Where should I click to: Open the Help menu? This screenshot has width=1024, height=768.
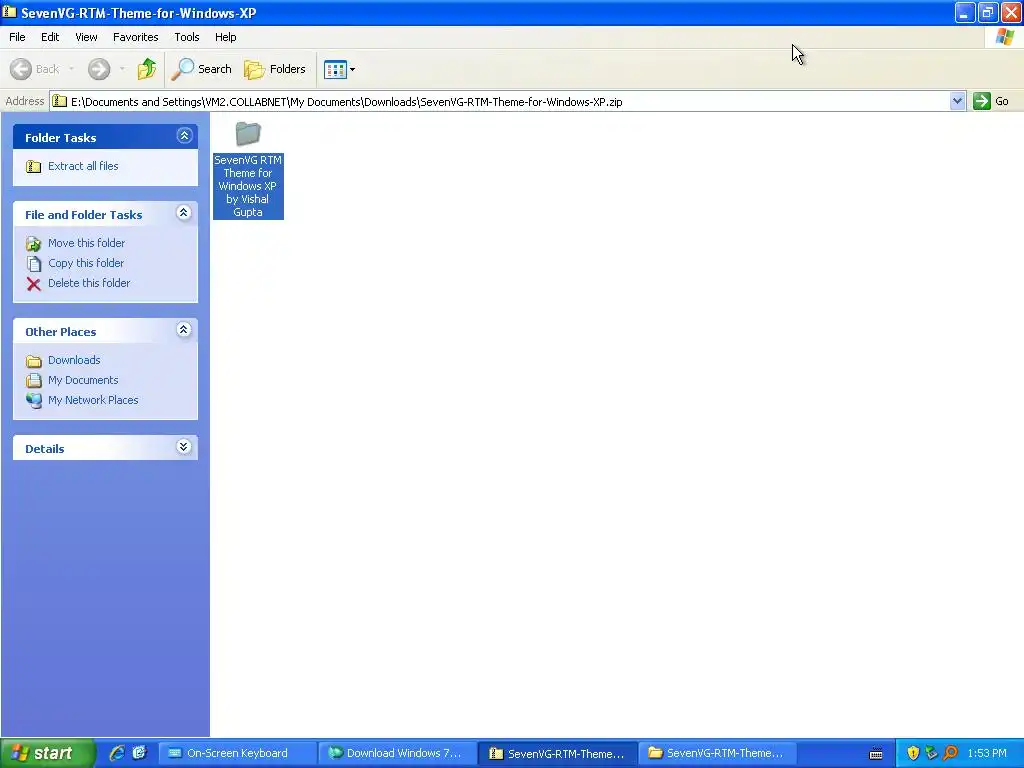point(225,37)
